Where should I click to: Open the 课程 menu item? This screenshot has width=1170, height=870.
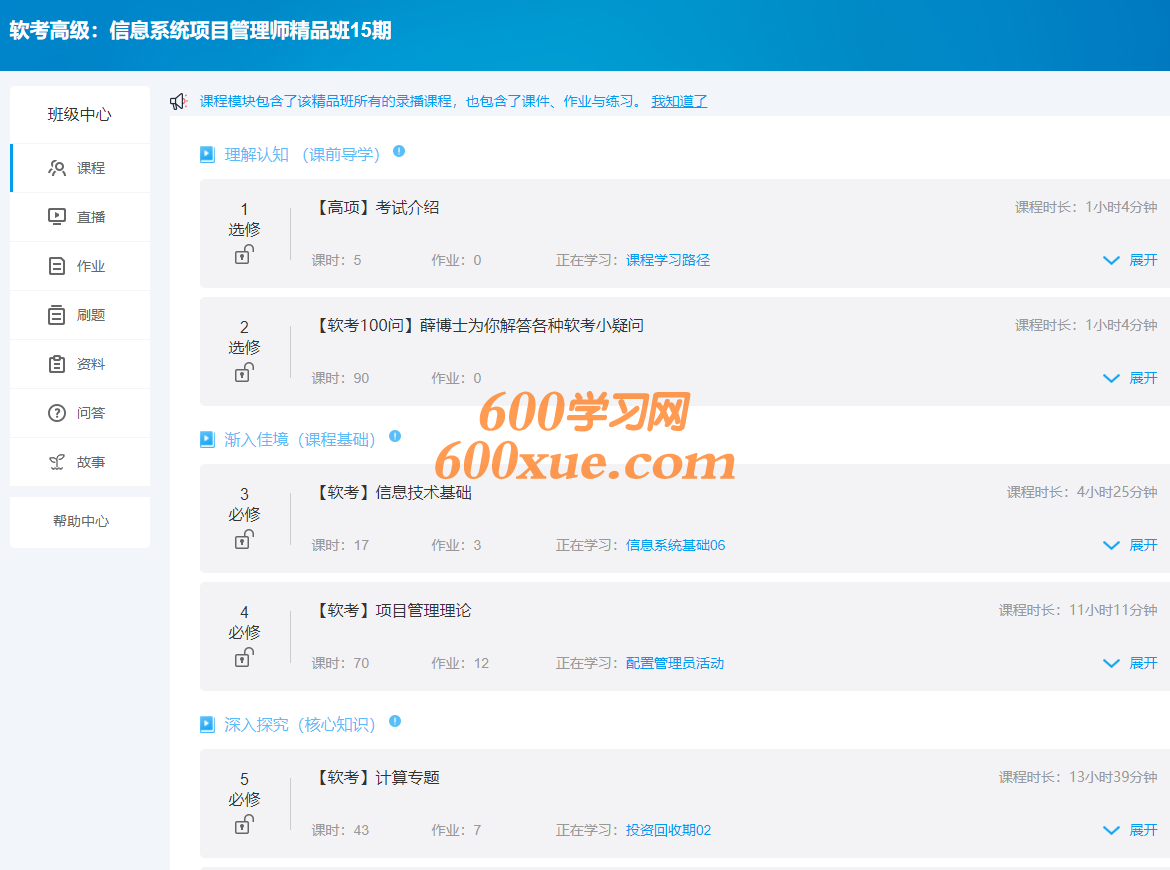(80, 168)
